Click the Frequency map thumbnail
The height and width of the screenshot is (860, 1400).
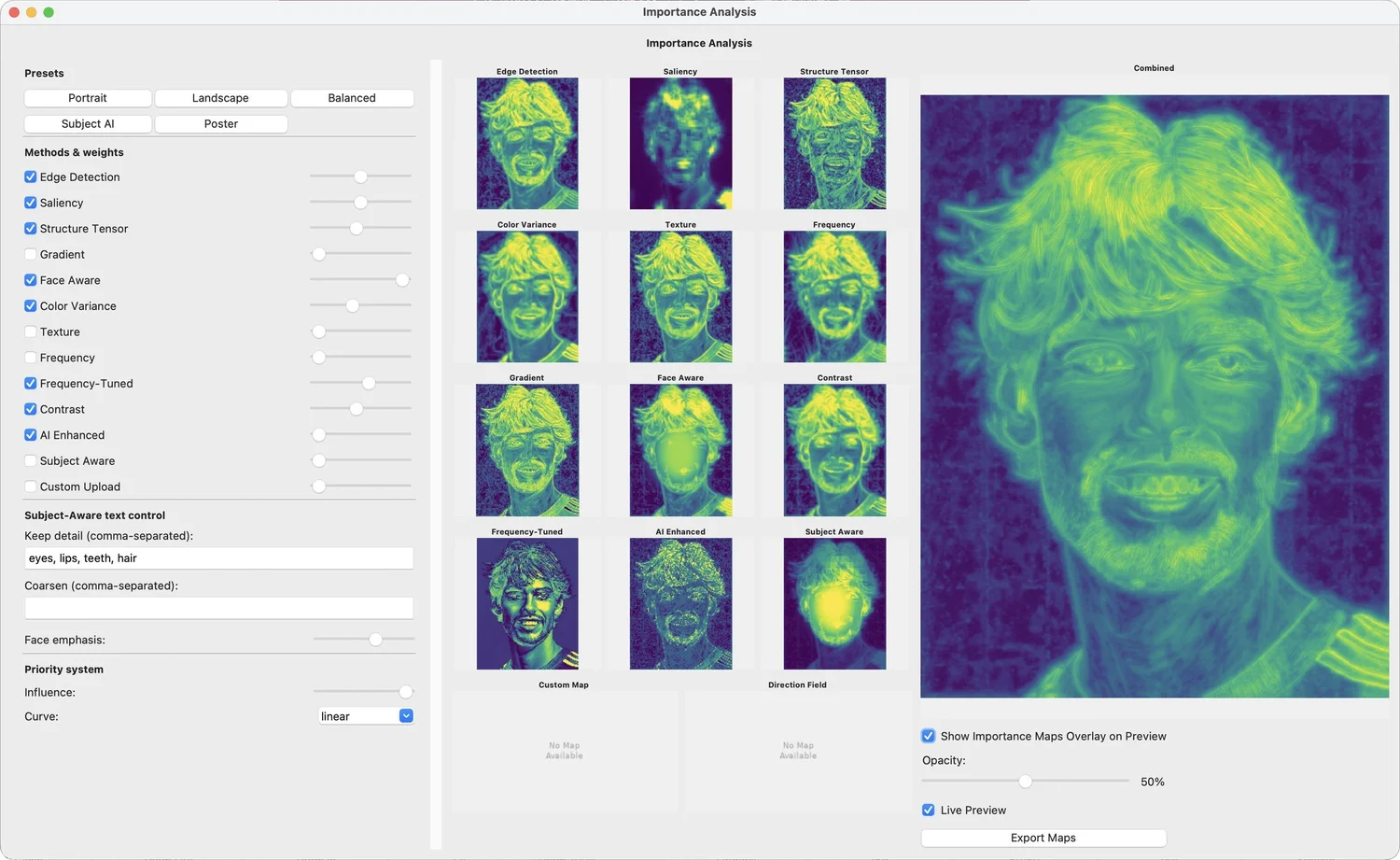click(834, 296)
